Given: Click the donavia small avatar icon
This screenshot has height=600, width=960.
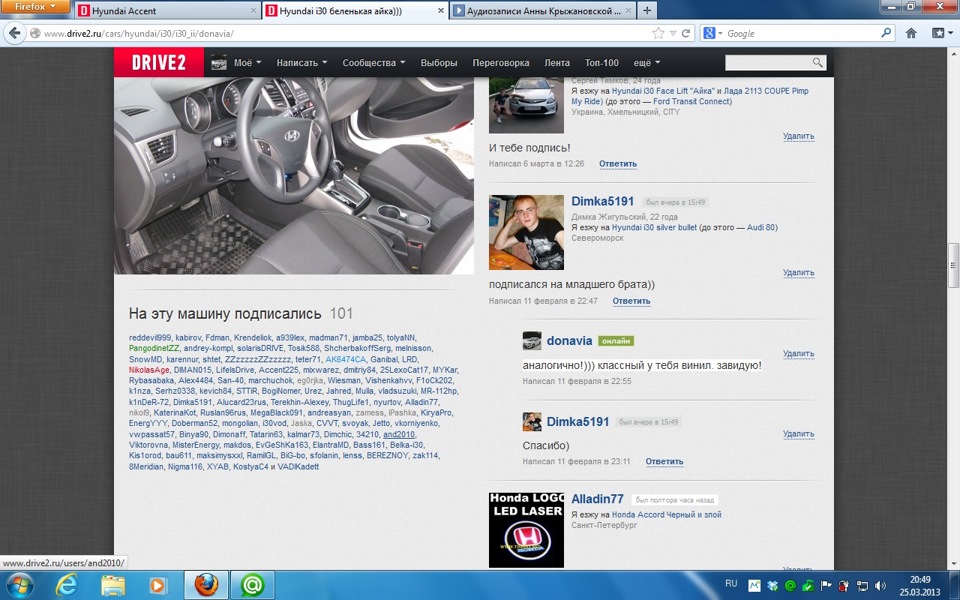Looking at the screenshot, I should click(531, 340).
